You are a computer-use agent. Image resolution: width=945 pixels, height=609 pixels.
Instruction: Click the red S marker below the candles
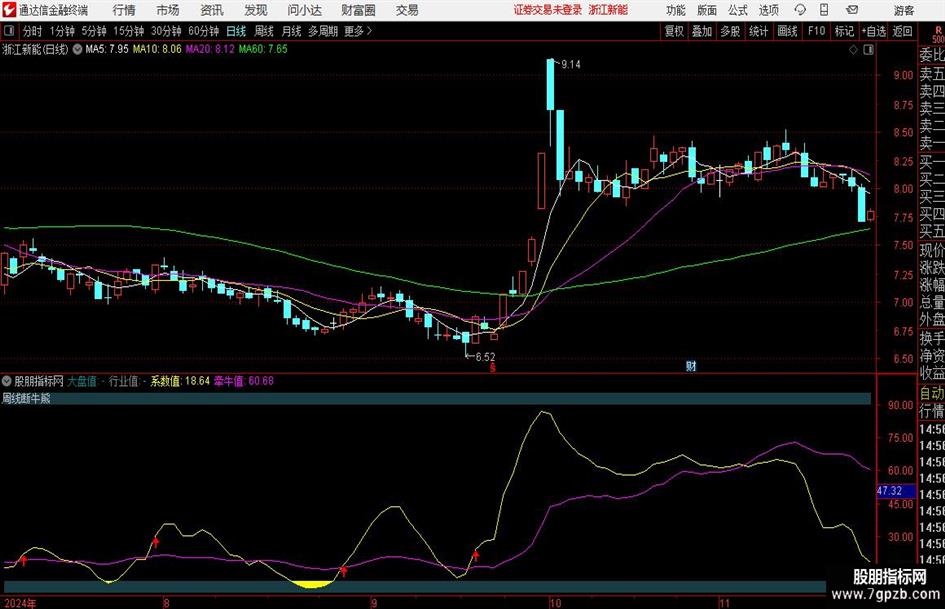click(492, 367)
